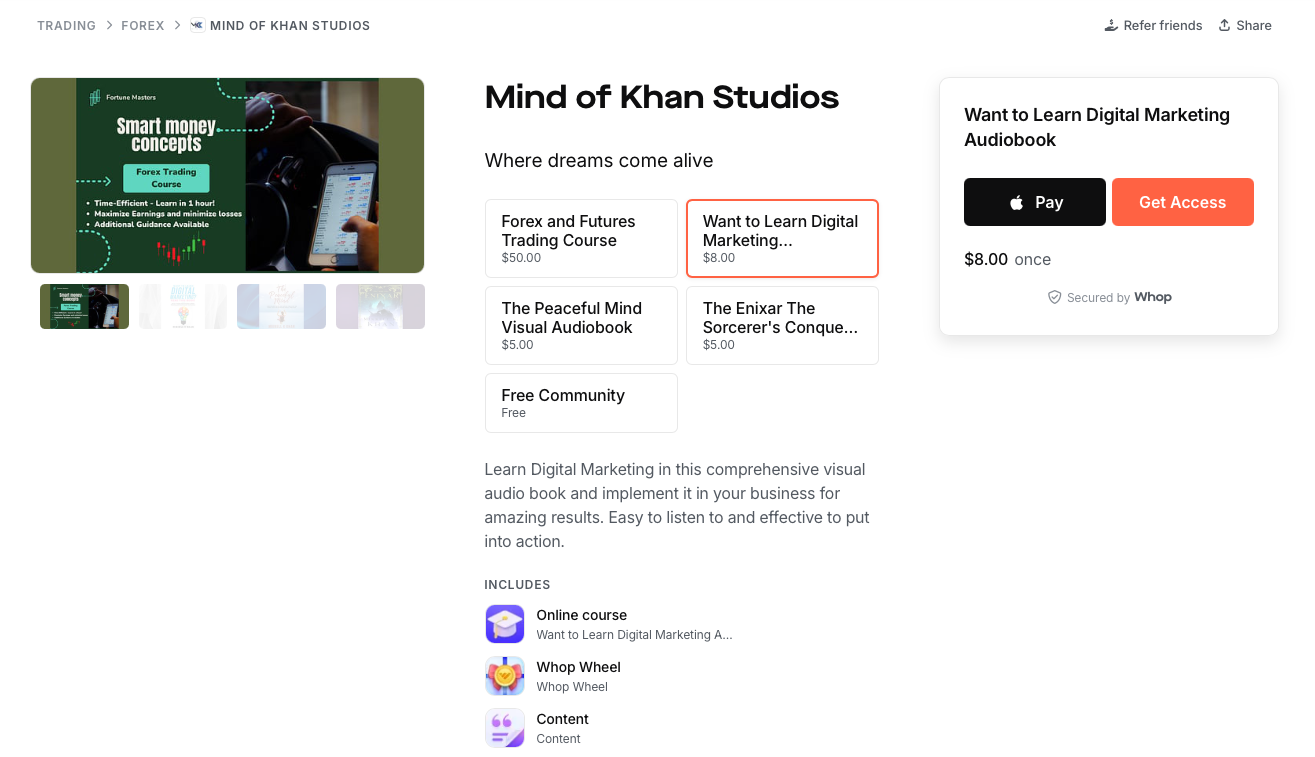
Task: Navigate to the FOREX breadcrumb
Action: [143, 25]
